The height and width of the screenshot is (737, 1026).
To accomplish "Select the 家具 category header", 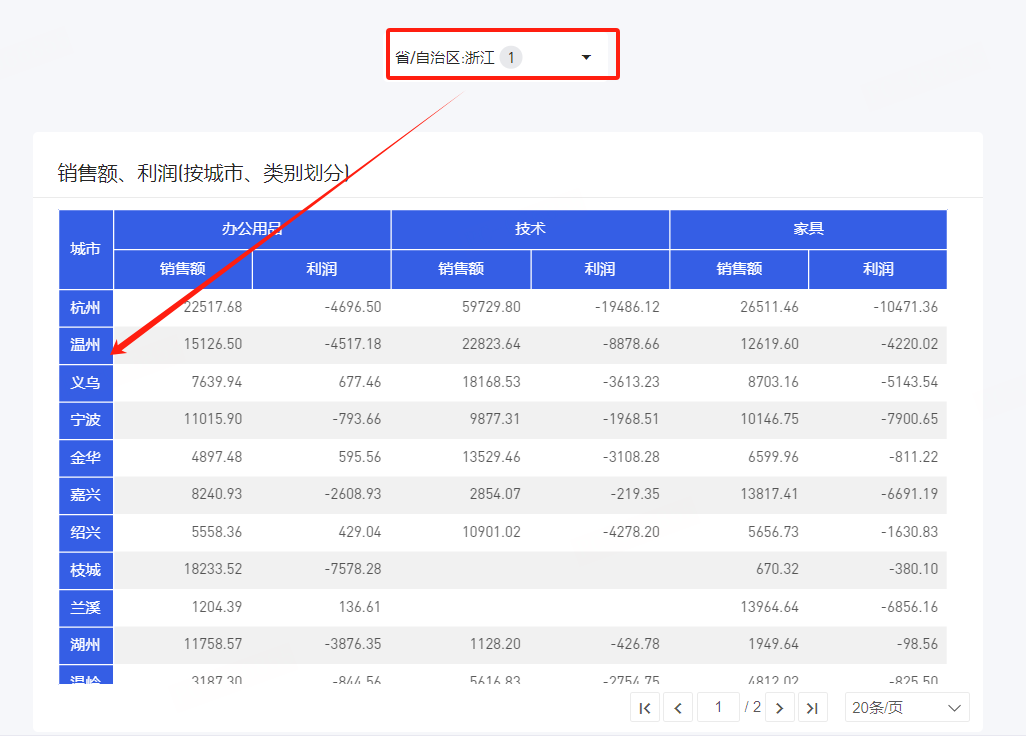I will click(808, 229).
